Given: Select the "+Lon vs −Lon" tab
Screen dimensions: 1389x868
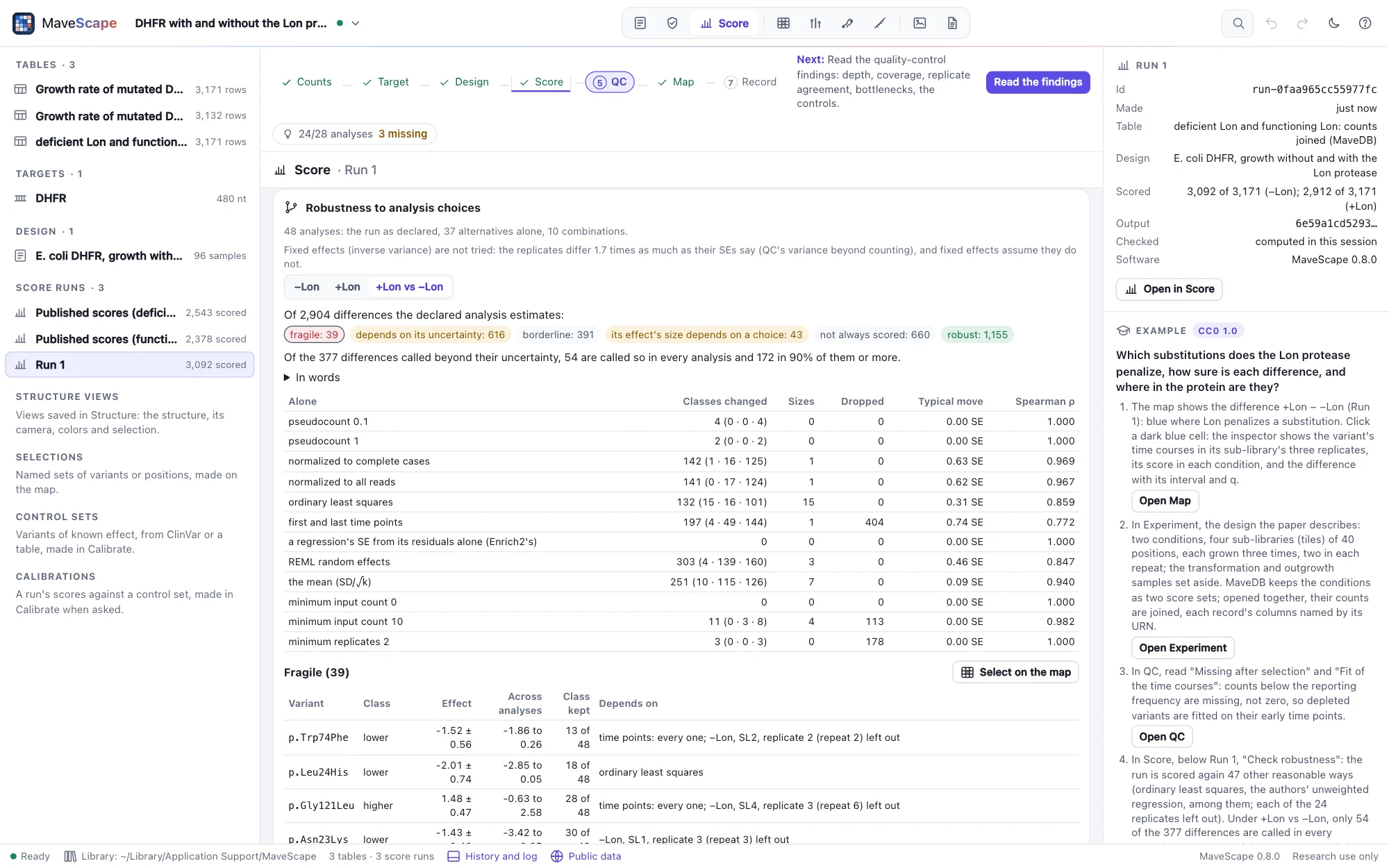Looking at the screenshot, I should tap(409, 287).
